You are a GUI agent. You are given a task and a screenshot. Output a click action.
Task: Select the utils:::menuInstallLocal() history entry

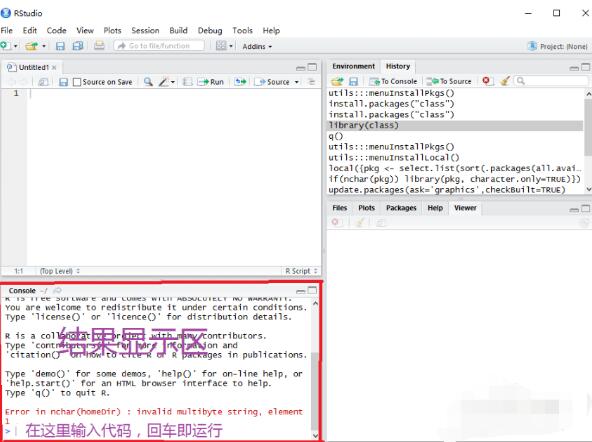point(455,157)
